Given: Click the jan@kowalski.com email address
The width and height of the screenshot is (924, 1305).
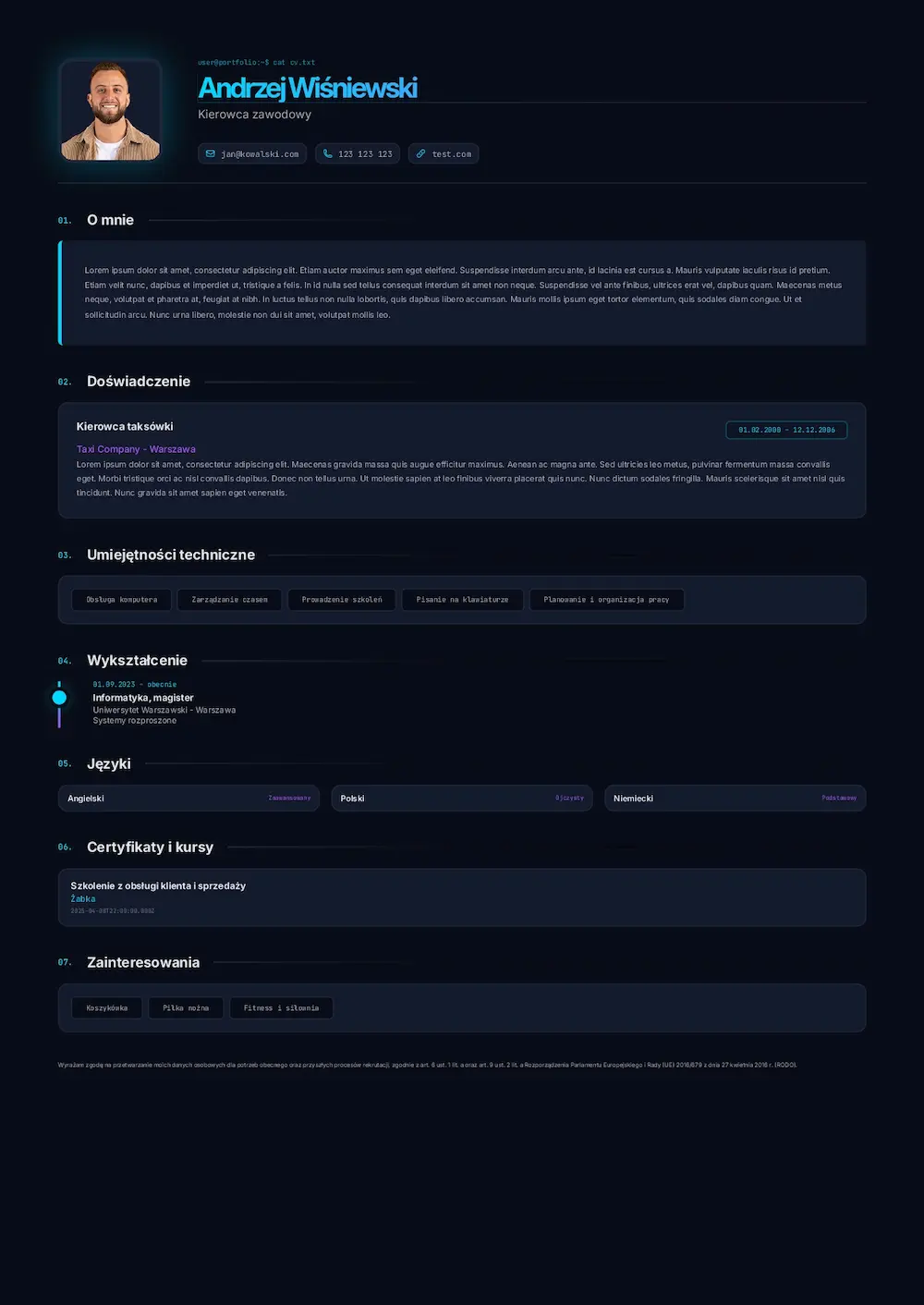Looking at the screenshot, I should click(260, 154).
